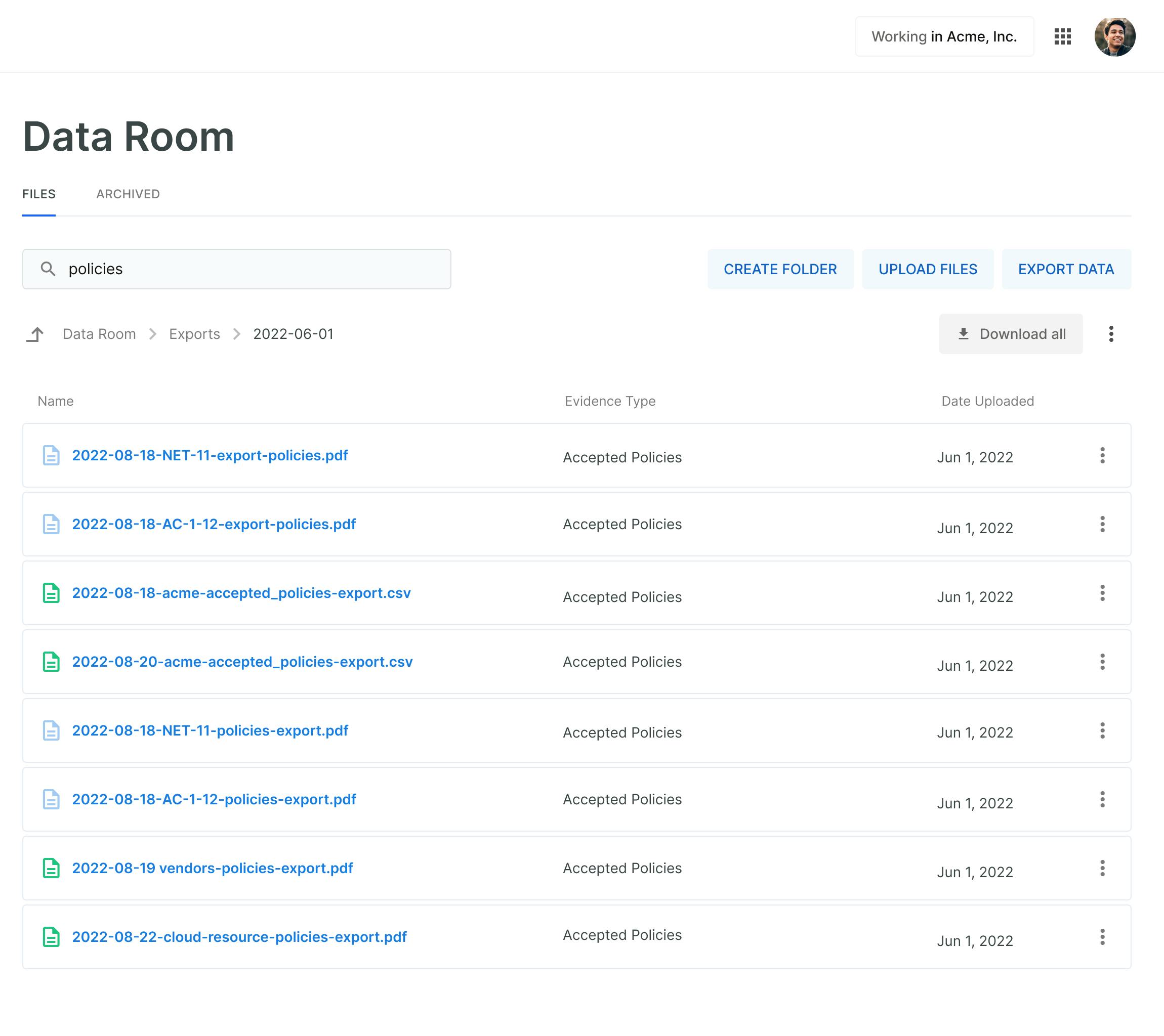Click the Create Folder button

pos(779,269)
